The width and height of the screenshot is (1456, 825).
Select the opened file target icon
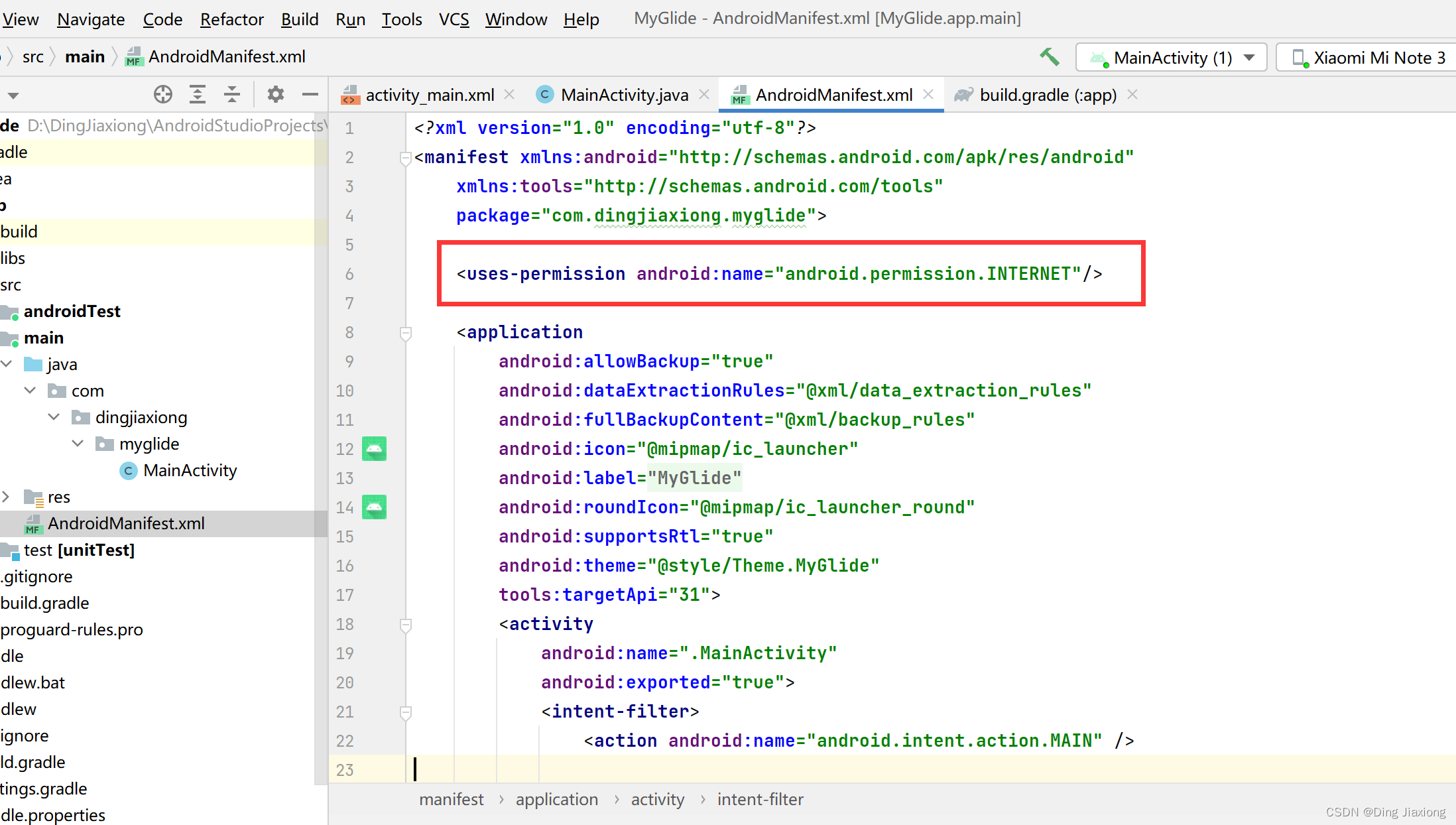point(163,95)
